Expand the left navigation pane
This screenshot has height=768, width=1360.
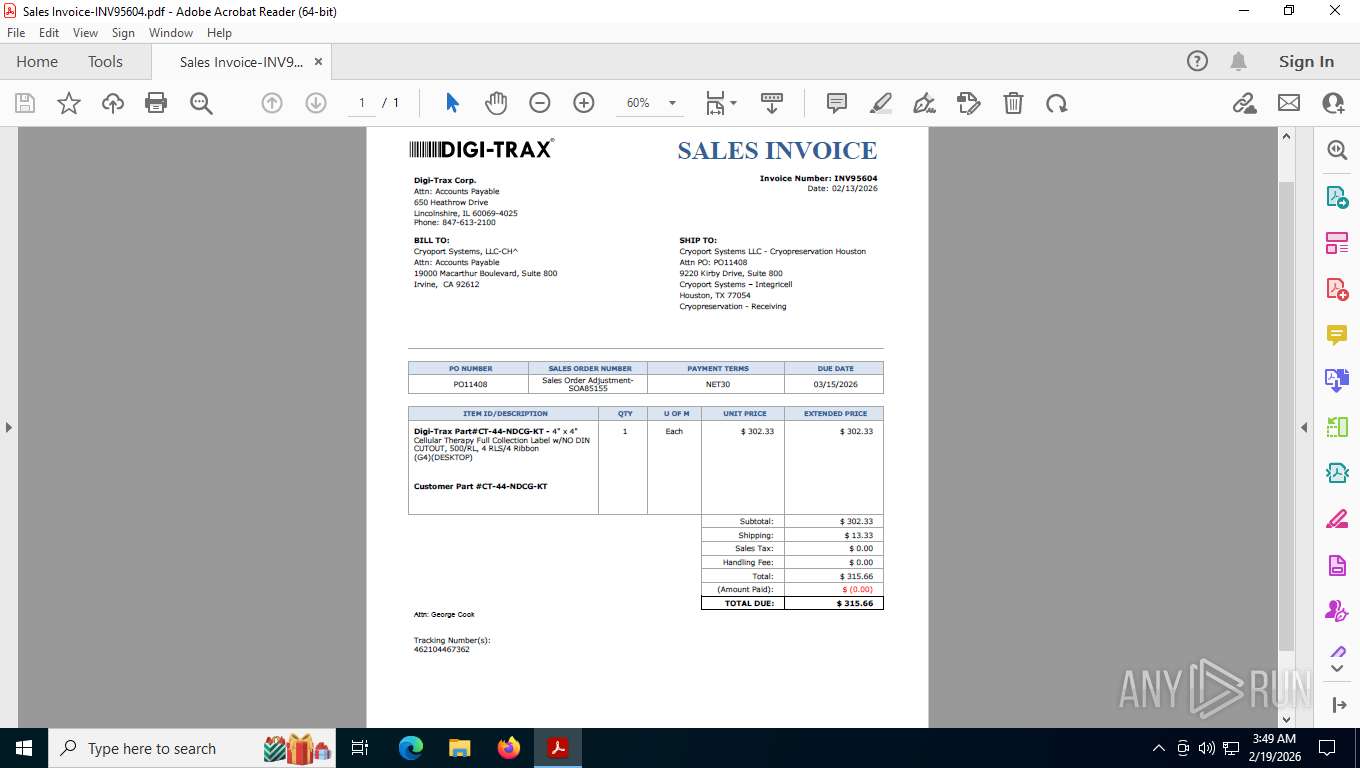[x=8, y=427]
